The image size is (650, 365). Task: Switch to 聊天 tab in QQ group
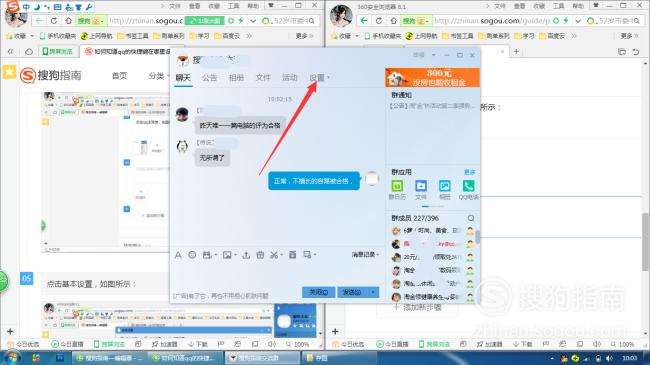tap(183, 78)
